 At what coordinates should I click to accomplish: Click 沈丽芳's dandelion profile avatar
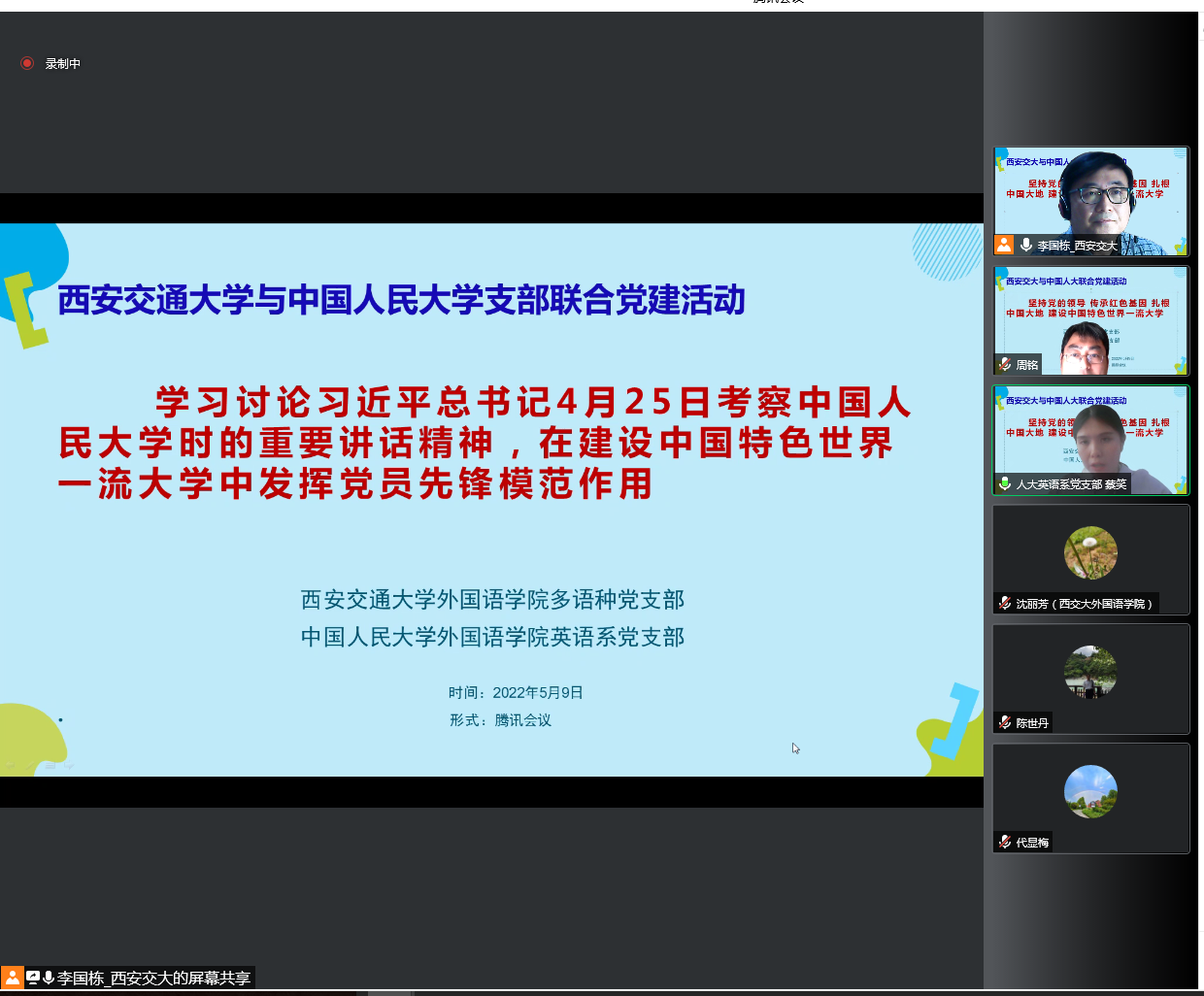(x=1090, y=553)
